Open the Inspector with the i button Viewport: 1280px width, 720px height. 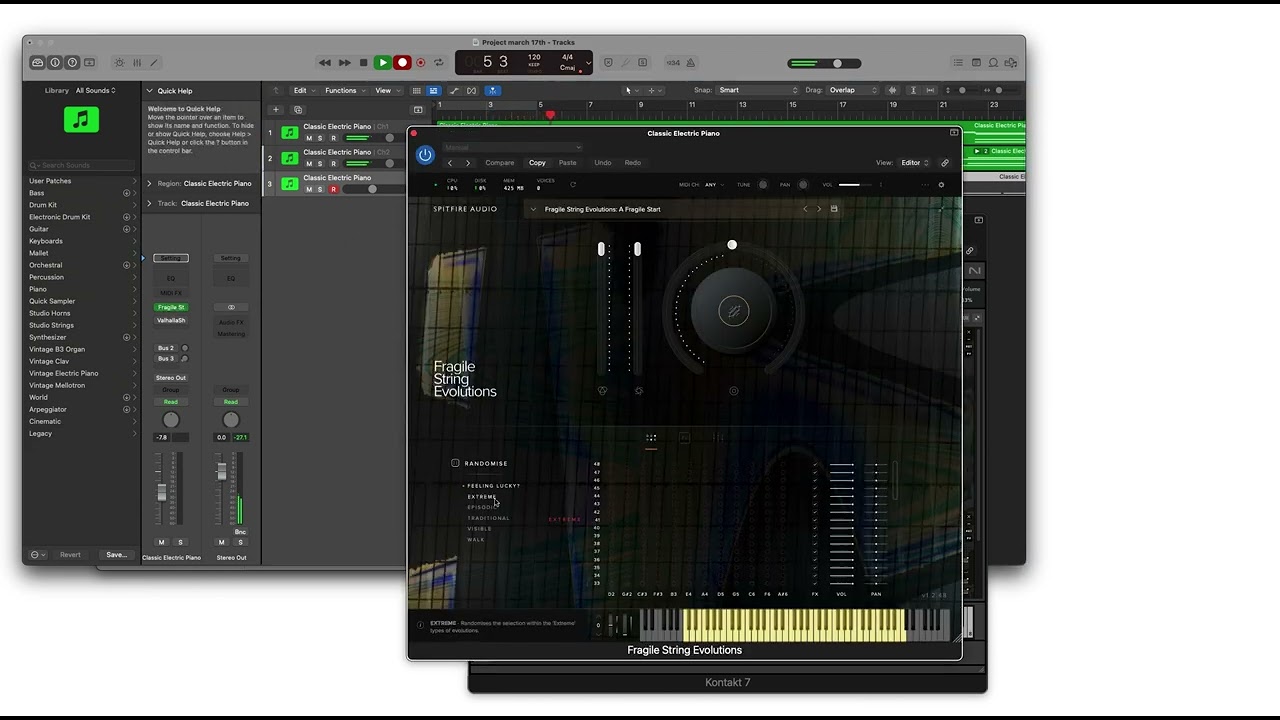click(55, 63)
